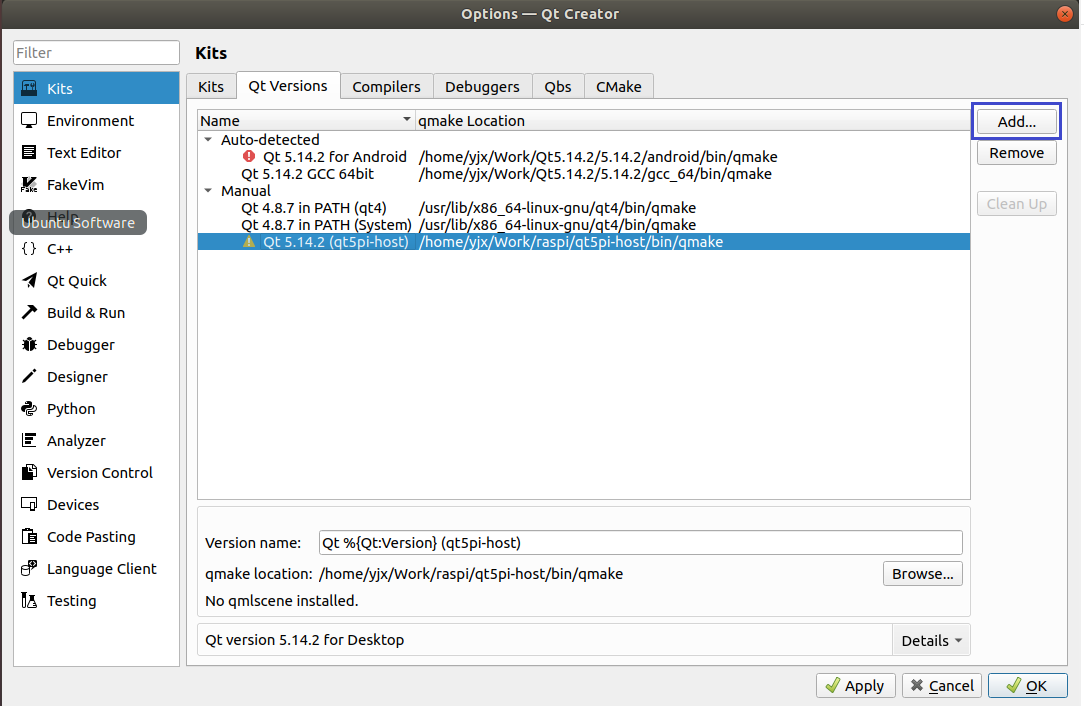Select Qt 5.14.2 GCC 64bit row
Screen dimensions: 1084x706
coord(583,174)
